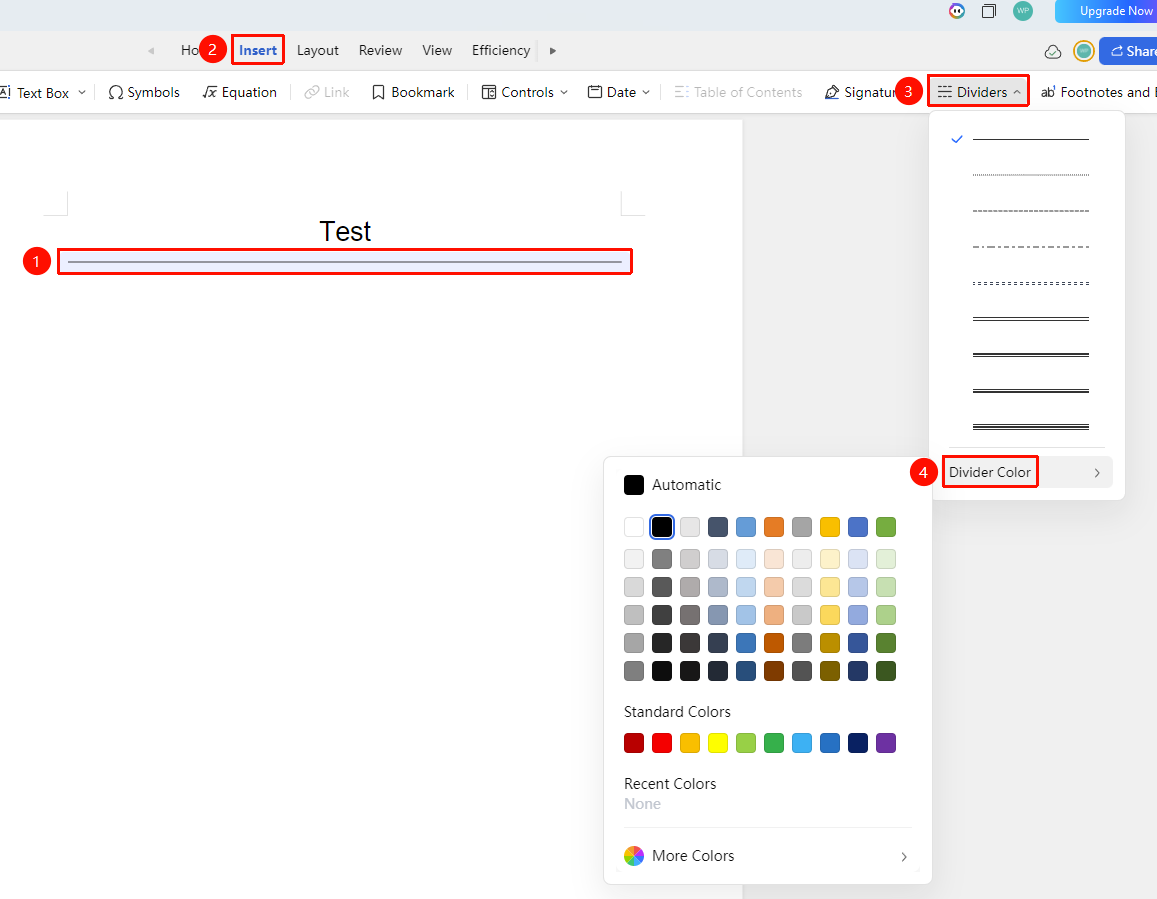Viewport: 1157px width, 899px height.
Task: Open the WP user account avatar
Action: 1023,11
